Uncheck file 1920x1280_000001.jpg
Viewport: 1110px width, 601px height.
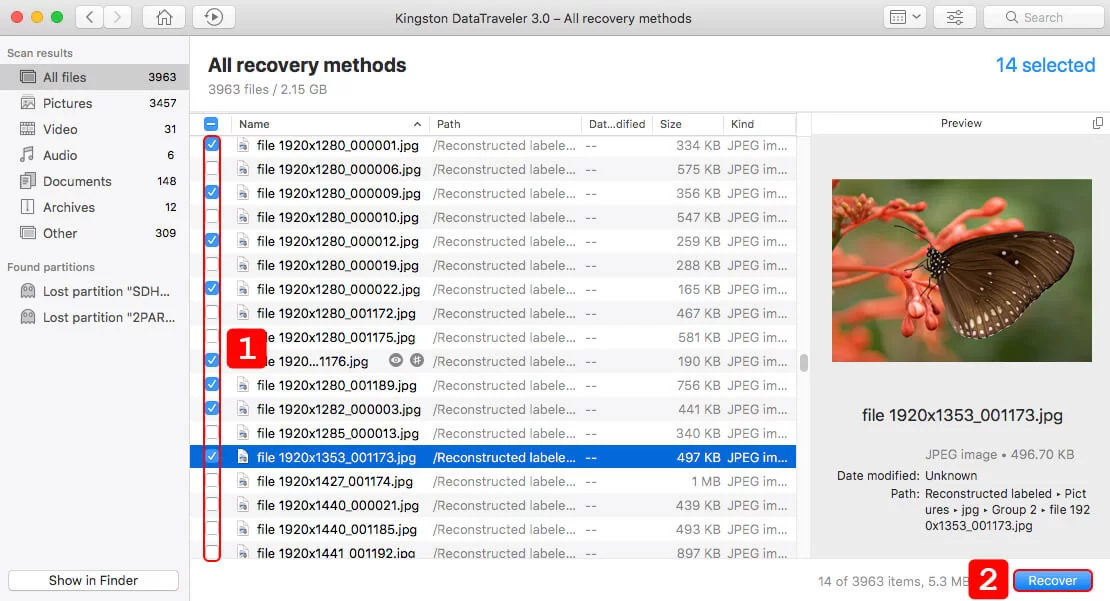coord(211,145)
